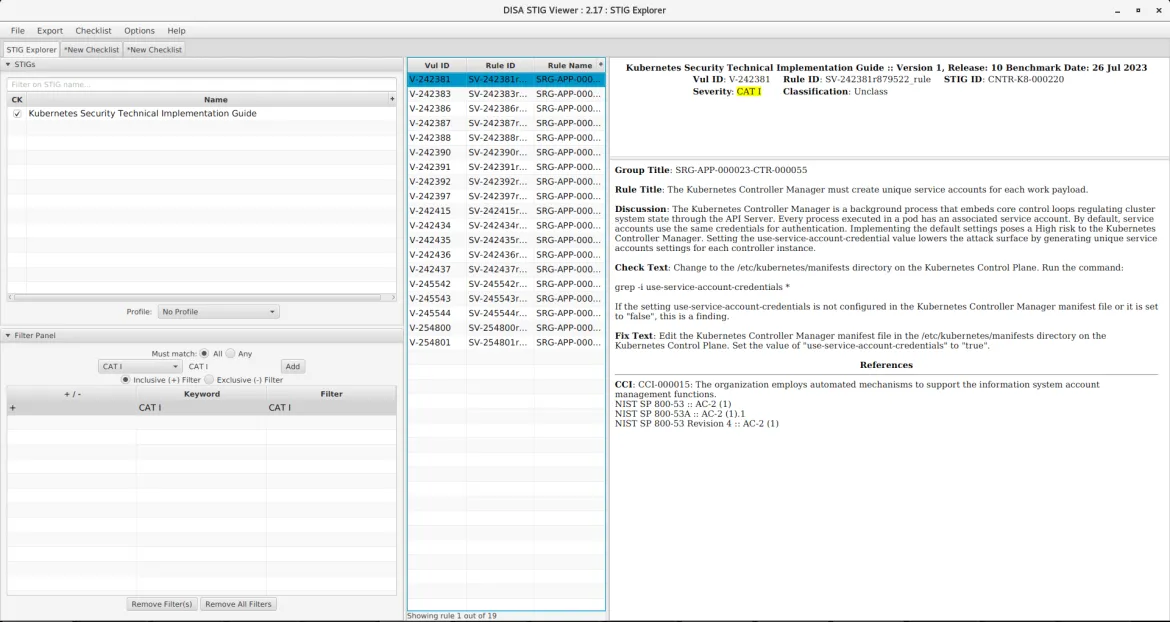1170x622 pixels.
Task: Click the Remove All Filters button
Action: coord(238,603)
